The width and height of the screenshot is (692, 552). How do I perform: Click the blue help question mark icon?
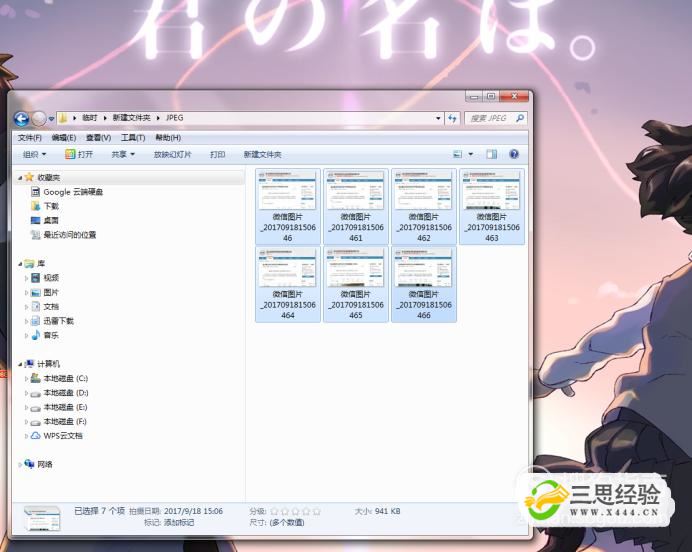point(514,154)
